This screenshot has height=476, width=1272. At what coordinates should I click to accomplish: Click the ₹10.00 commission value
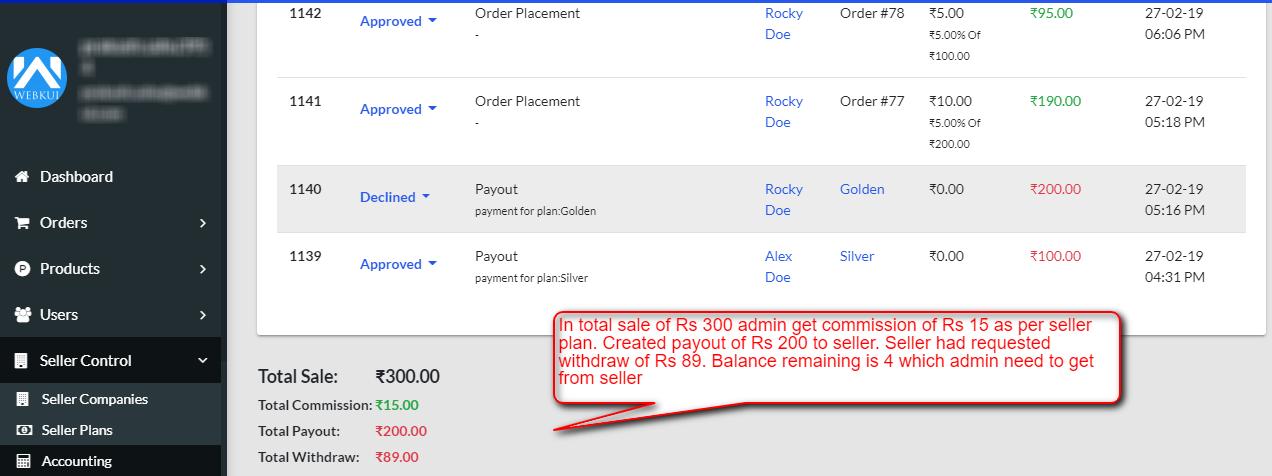pyautogui.click(x=950, y=101)
